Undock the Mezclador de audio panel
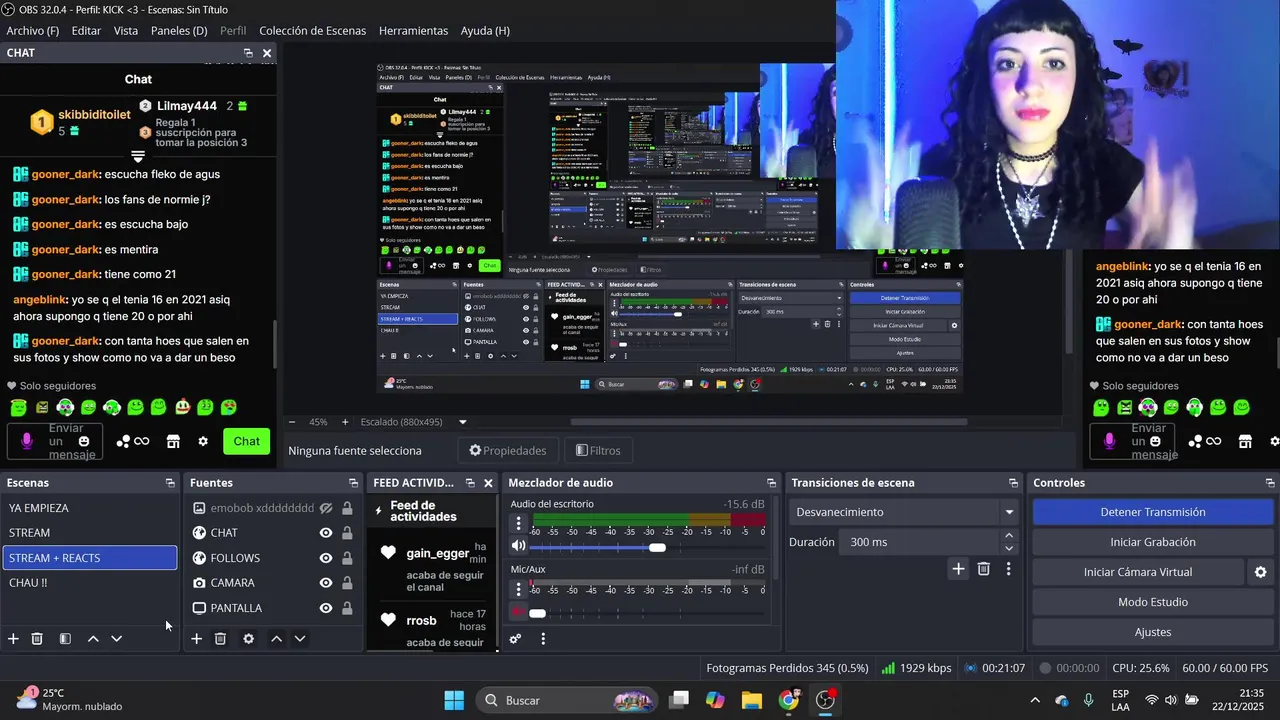The width and height of the screenshot is (1280, 720). tap(771, 483)
